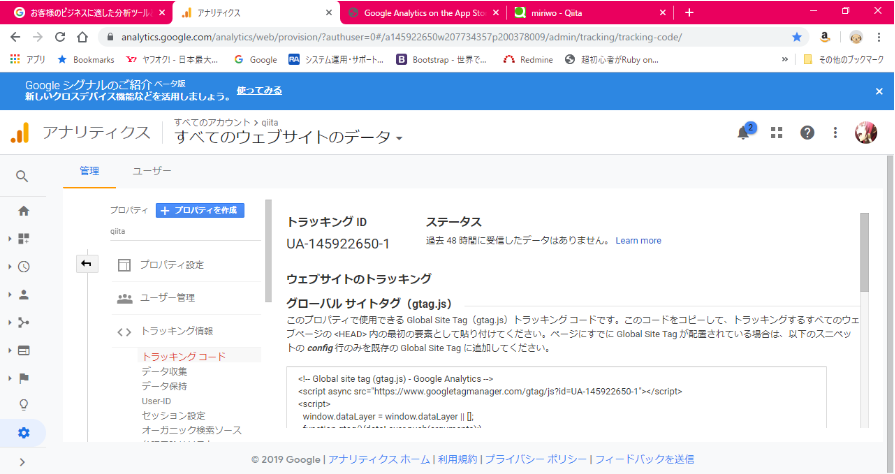Image resolution: width=895 pixels, height=474 pixels.
Task: Select データ収集 item
Action: (x=164, y=371)
